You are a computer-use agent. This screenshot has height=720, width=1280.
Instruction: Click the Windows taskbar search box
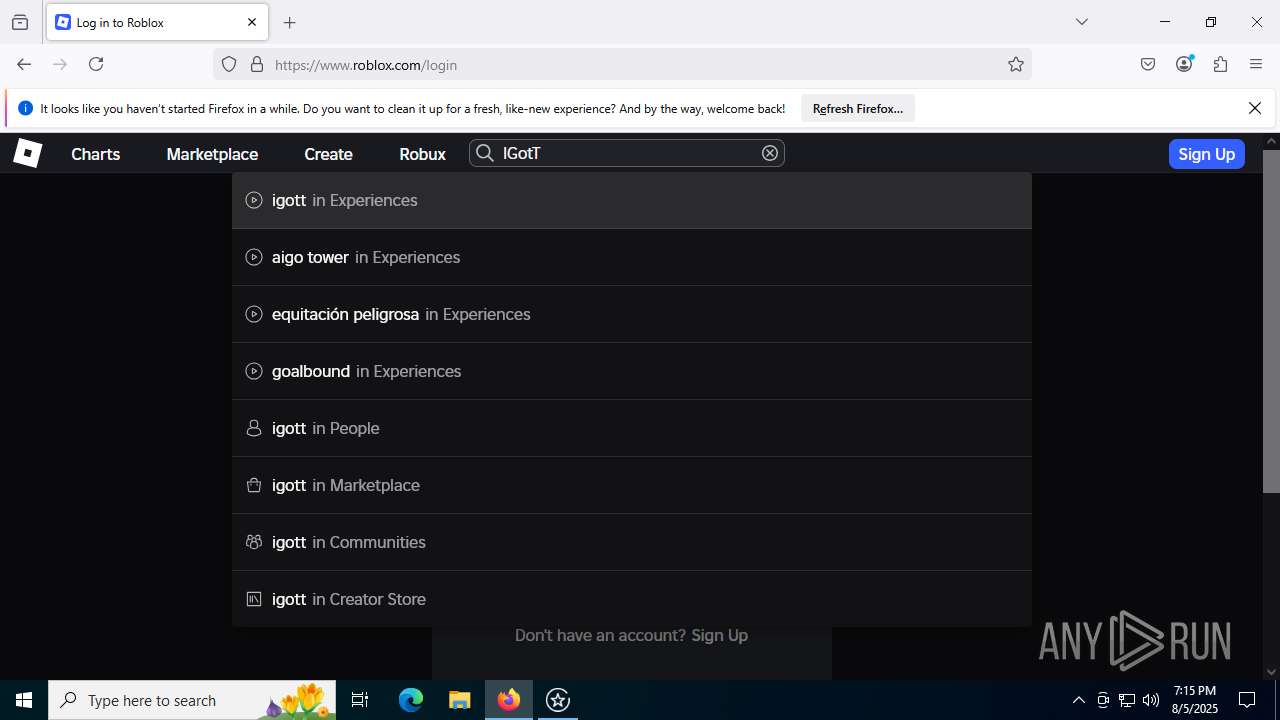click(x=192, y=700)
